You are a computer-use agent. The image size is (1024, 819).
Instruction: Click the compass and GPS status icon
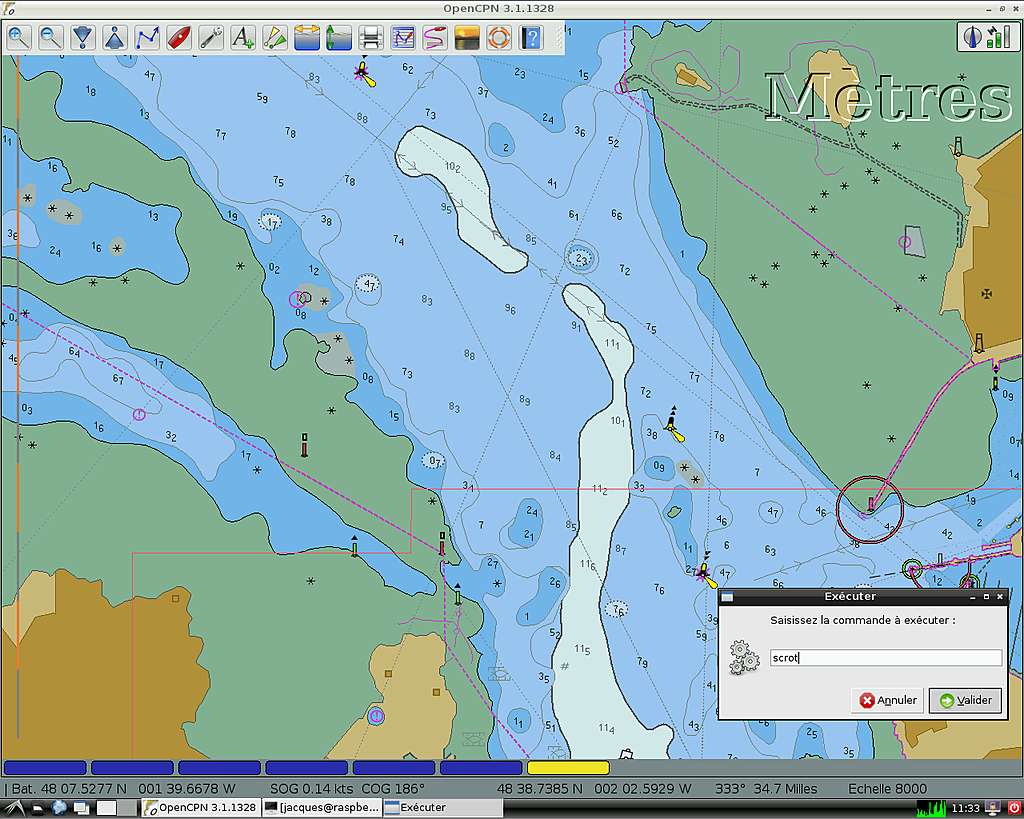click(987, 37)
